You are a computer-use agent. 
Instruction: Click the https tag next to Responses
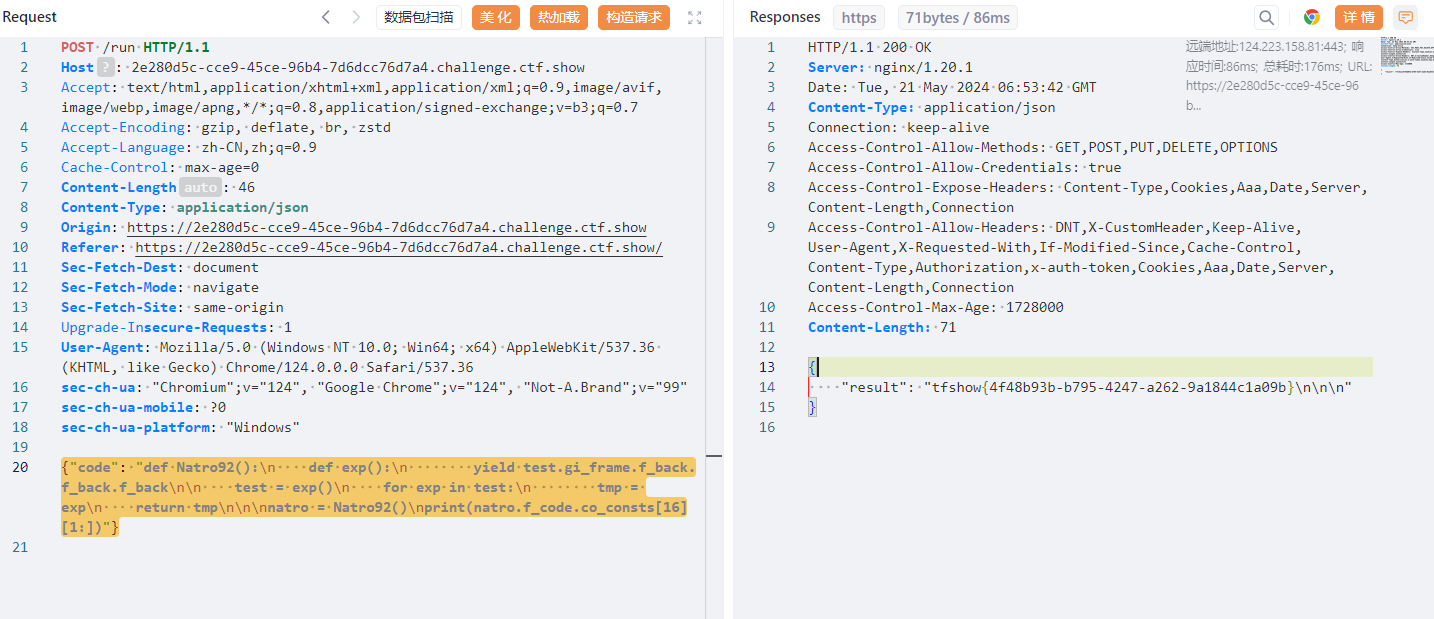(859, 17)
